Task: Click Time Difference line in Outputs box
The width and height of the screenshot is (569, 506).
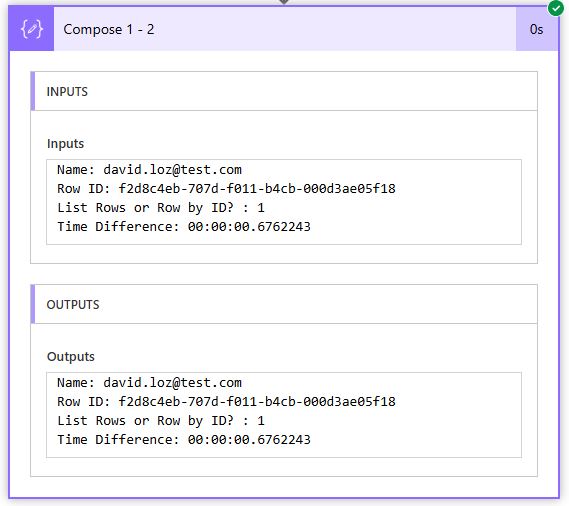Action: point(184,440)
